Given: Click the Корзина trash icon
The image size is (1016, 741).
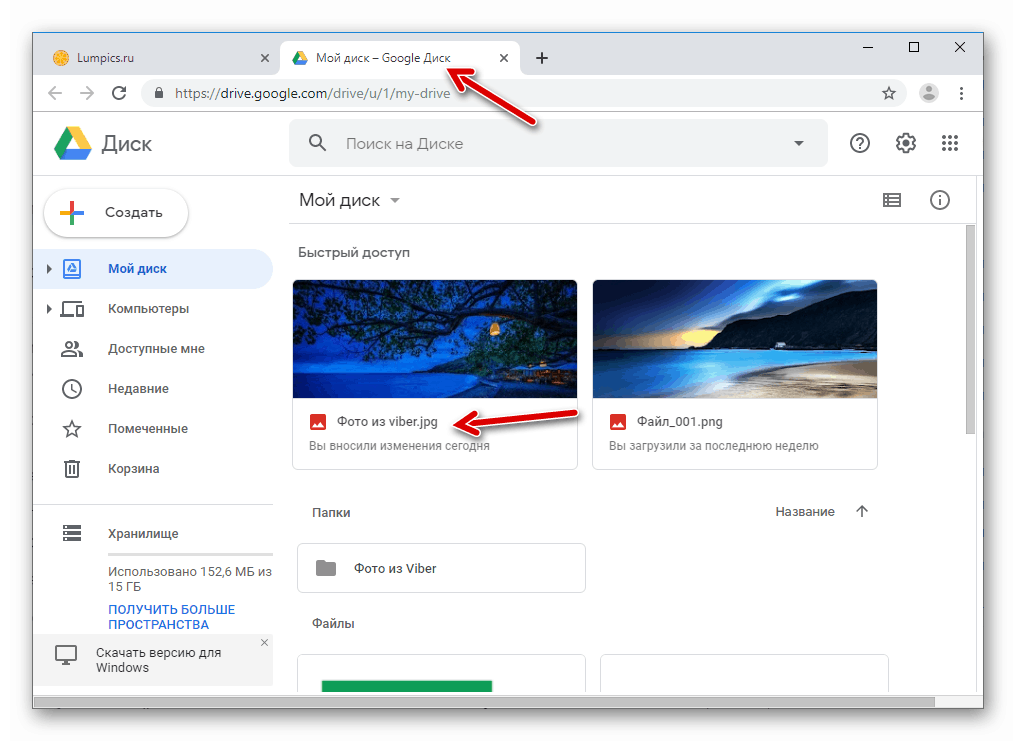Looking at the screenshot, I should [72, 468].
